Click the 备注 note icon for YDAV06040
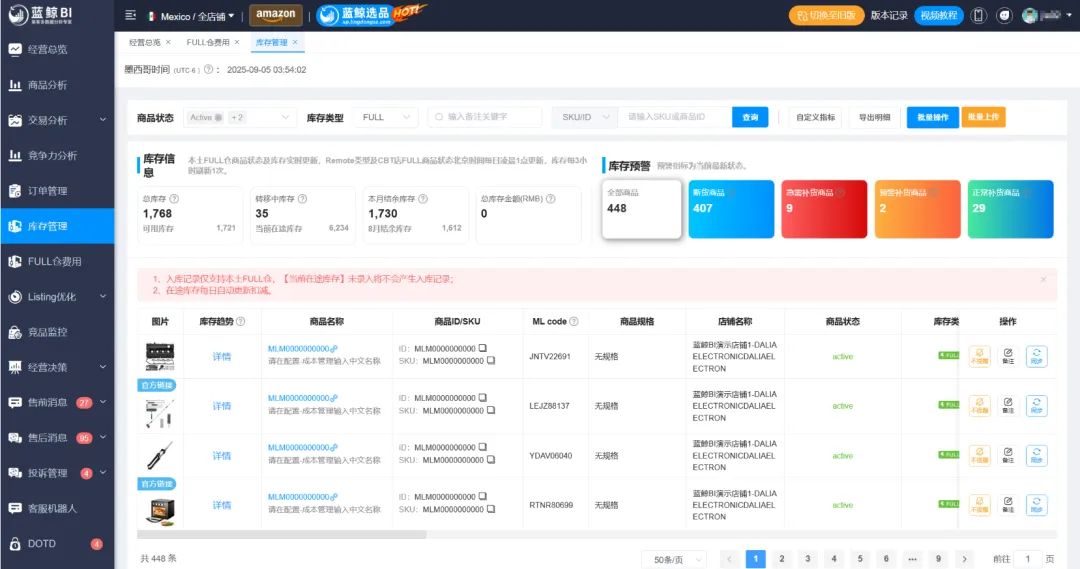The image size is (1080, 569). [1008, 455]
